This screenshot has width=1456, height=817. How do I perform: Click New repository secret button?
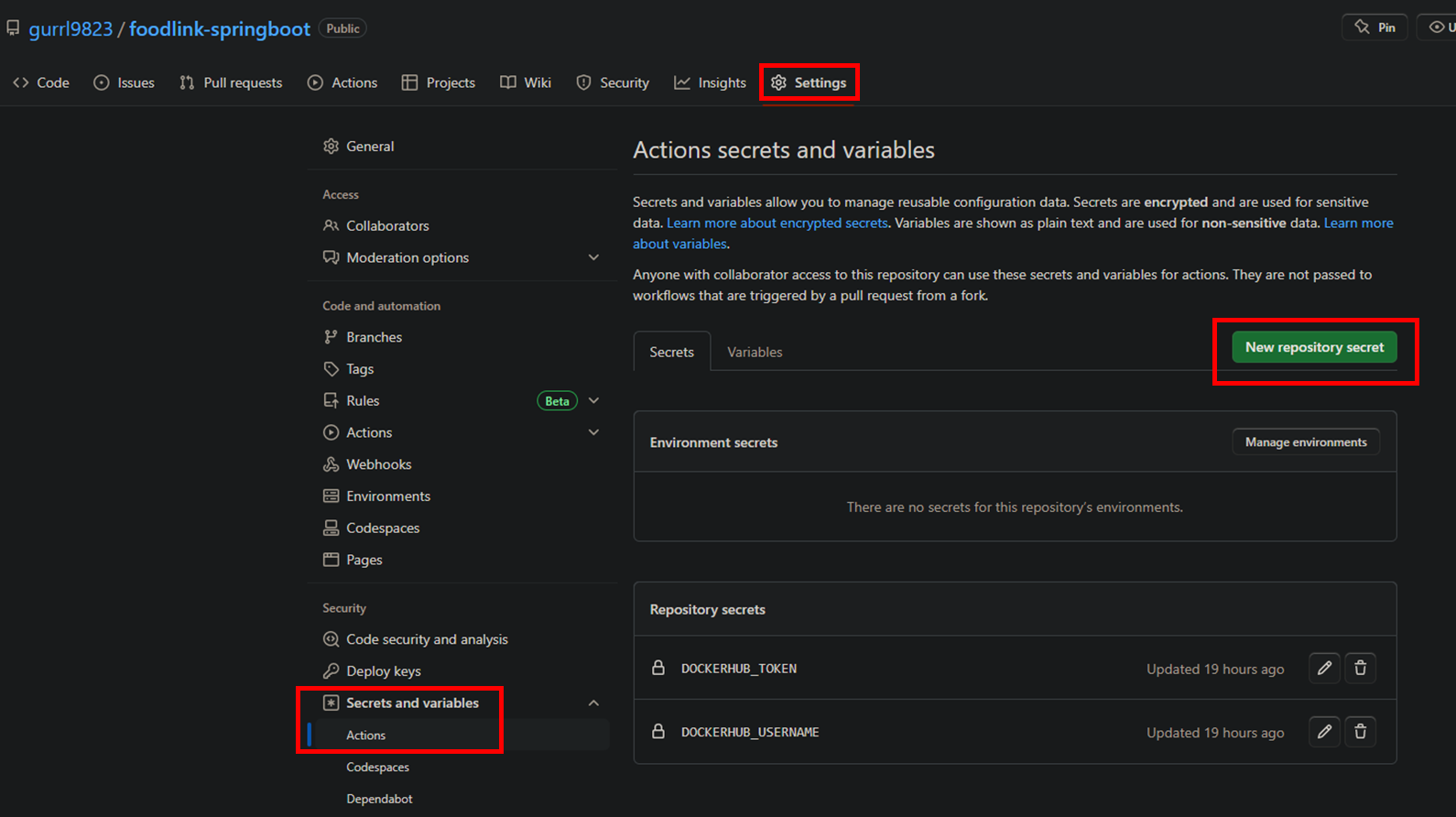(x=1314, y=347)
